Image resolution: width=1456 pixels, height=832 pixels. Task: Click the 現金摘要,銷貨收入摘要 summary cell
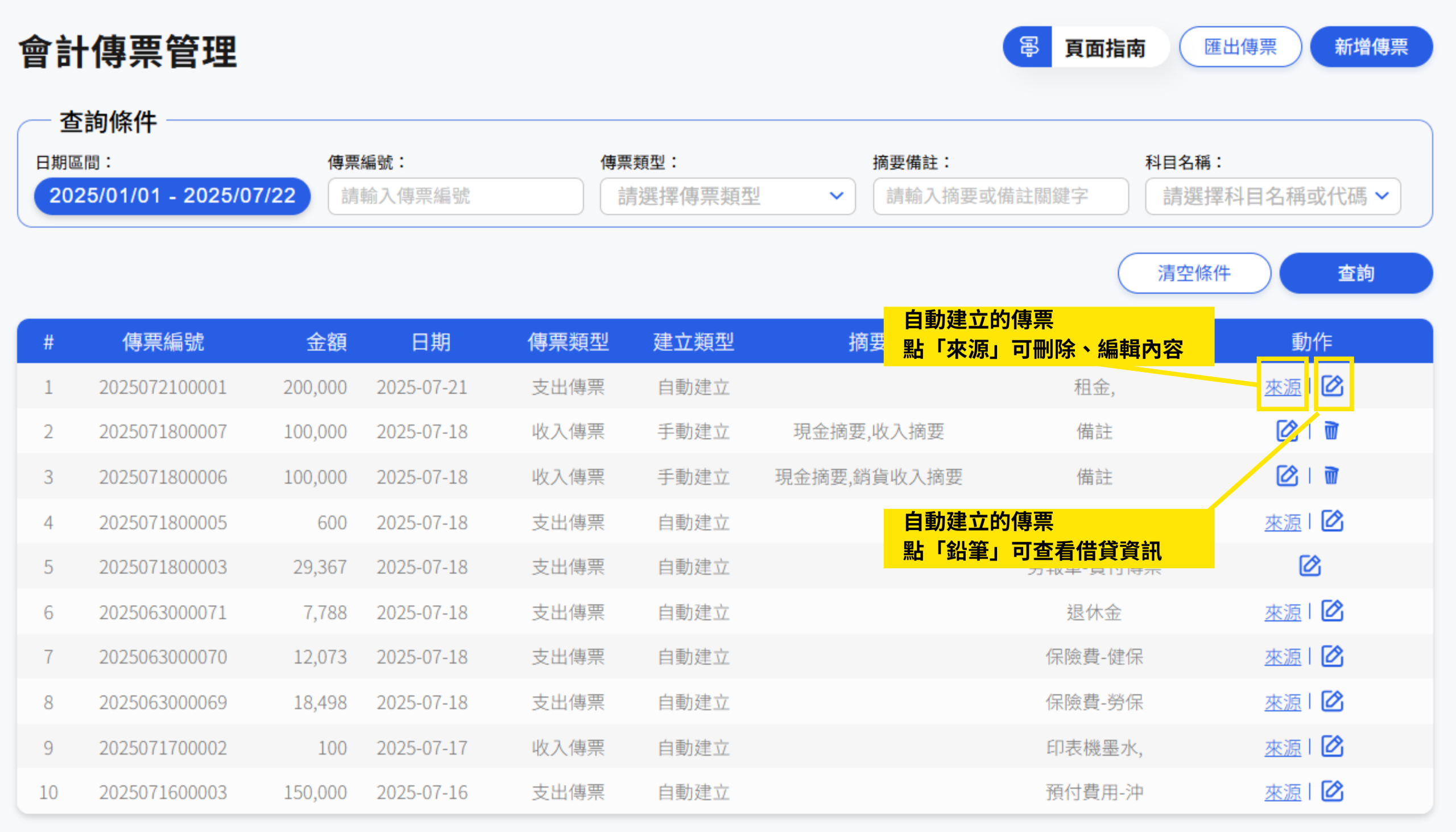(868, 477)
